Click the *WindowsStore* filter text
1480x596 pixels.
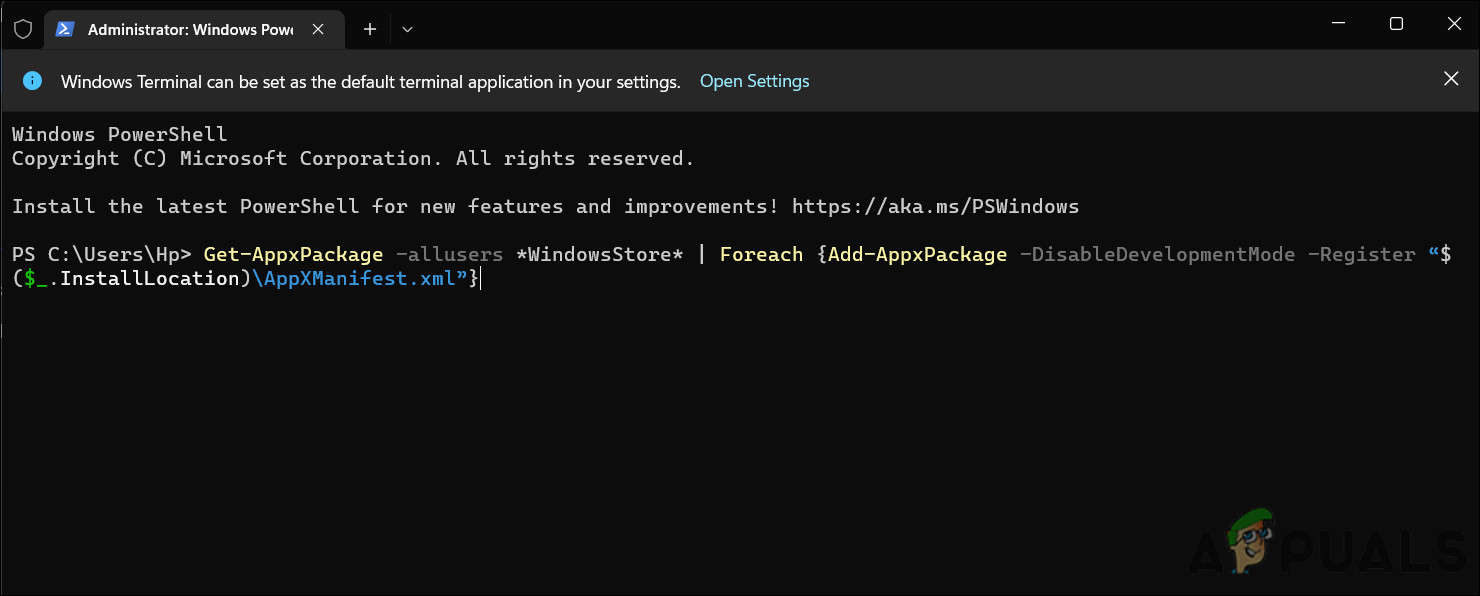click(599, 254)
